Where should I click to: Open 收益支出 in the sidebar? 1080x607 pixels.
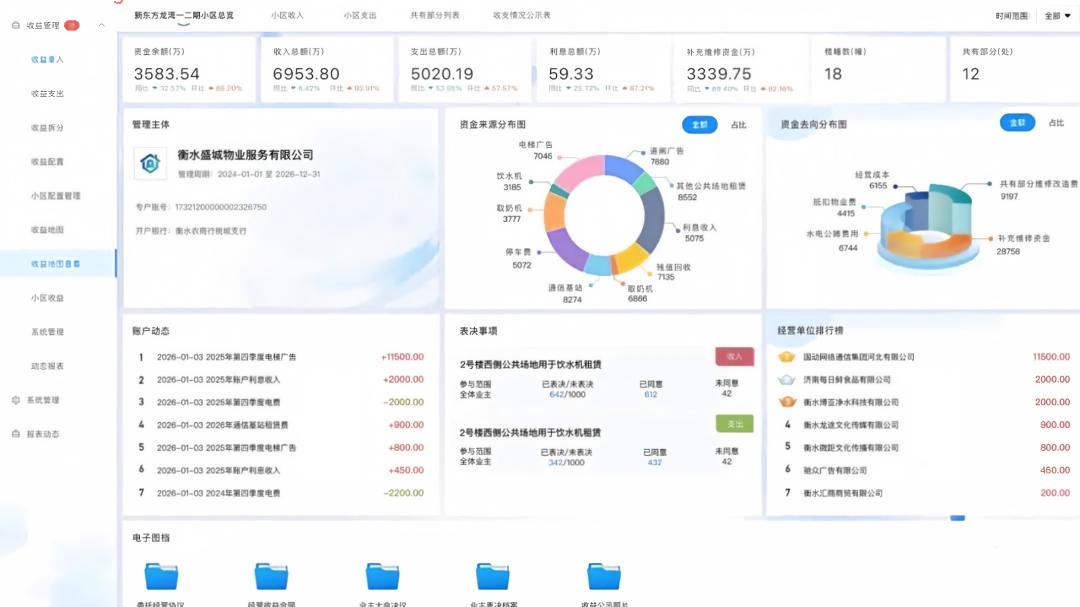pos(48,94)
